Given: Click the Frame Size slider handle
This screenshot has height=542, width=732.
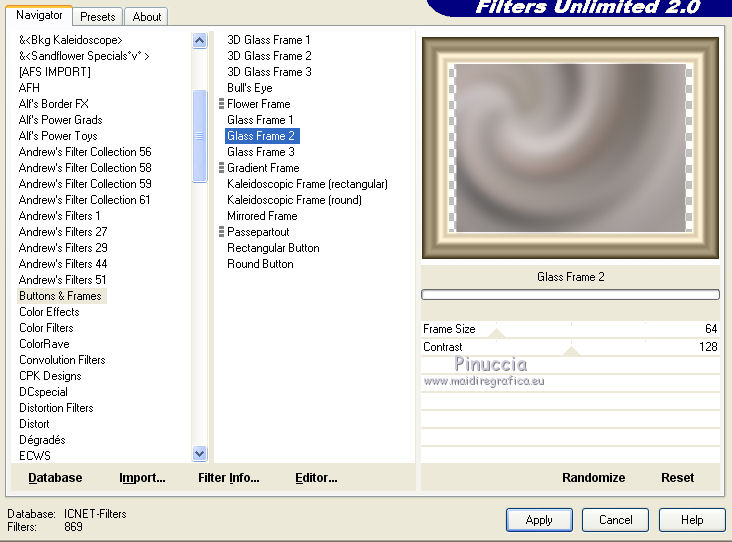Looking at the screenshot, I should point(497,332).
